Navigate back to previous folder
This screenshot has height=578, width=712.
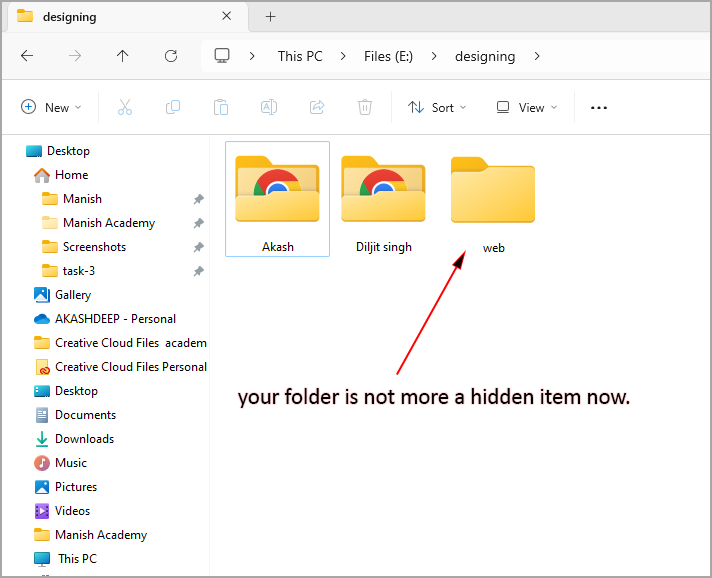pos(27,56)
